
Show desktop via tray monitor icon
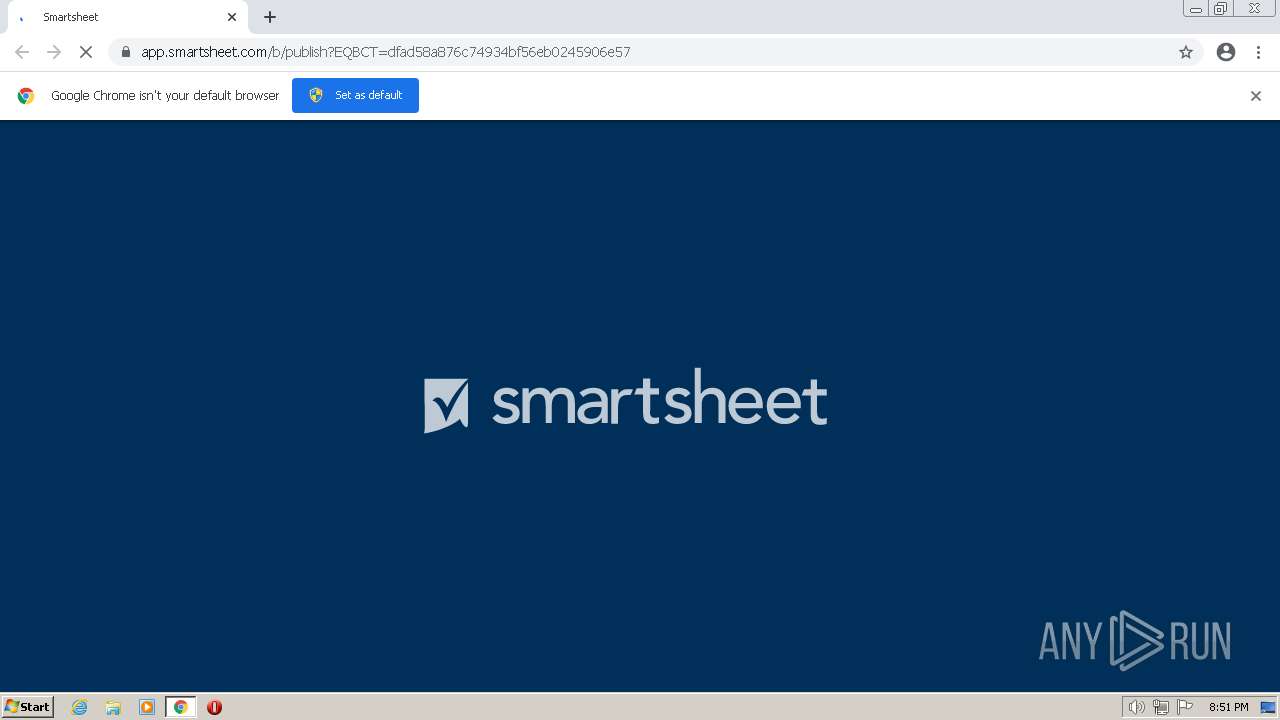(1268, 707)
